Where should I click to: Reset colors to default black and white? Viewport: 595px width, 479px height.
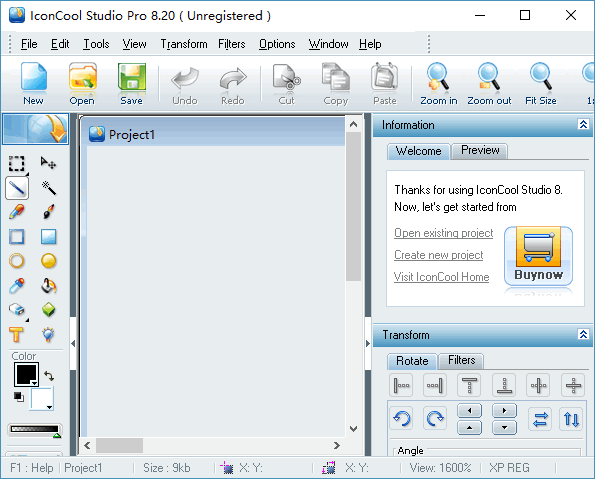coord(19,397)
